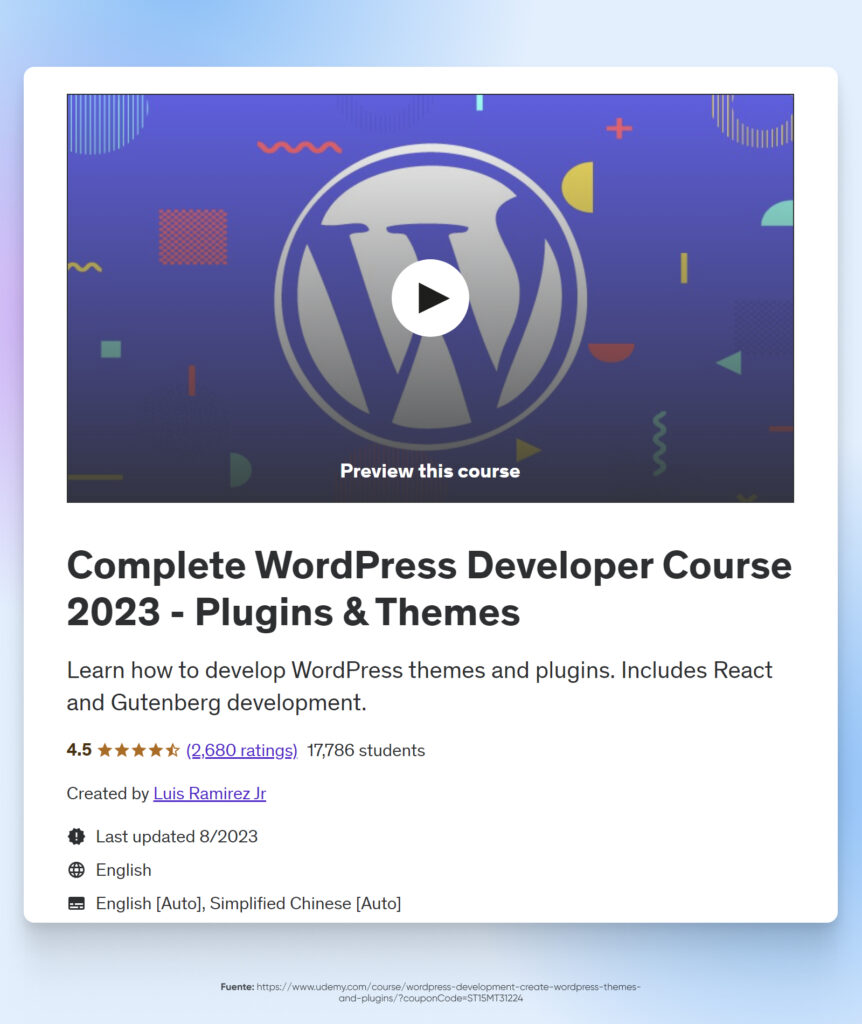Image resolution: width=862 pixels, height=1024 pixels.
Task: Play the course preview video
Action: tap(430, 298)
